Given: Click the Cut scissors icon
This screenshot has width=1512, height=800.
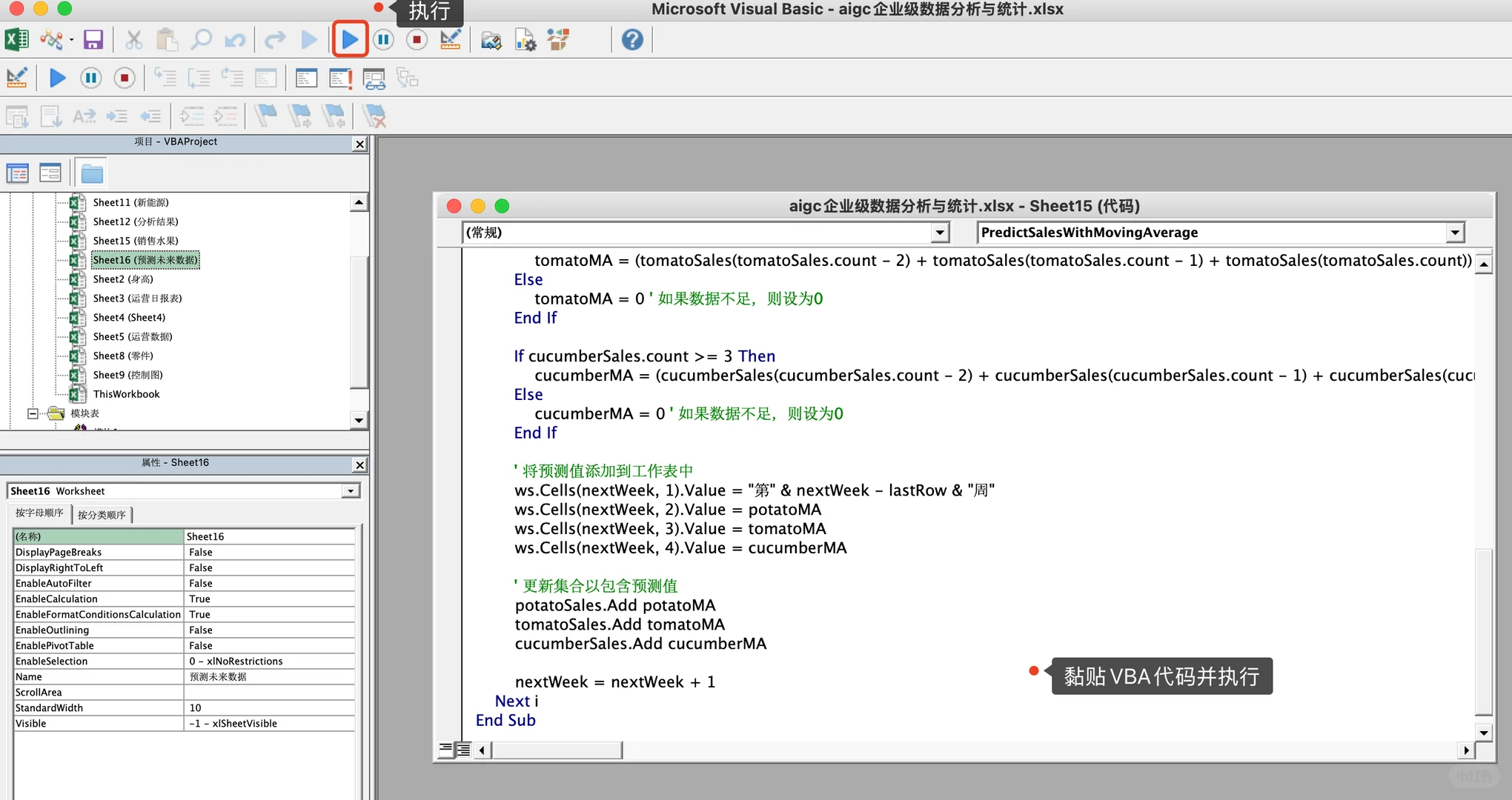Looking at the screenshot, I should 134,39.
